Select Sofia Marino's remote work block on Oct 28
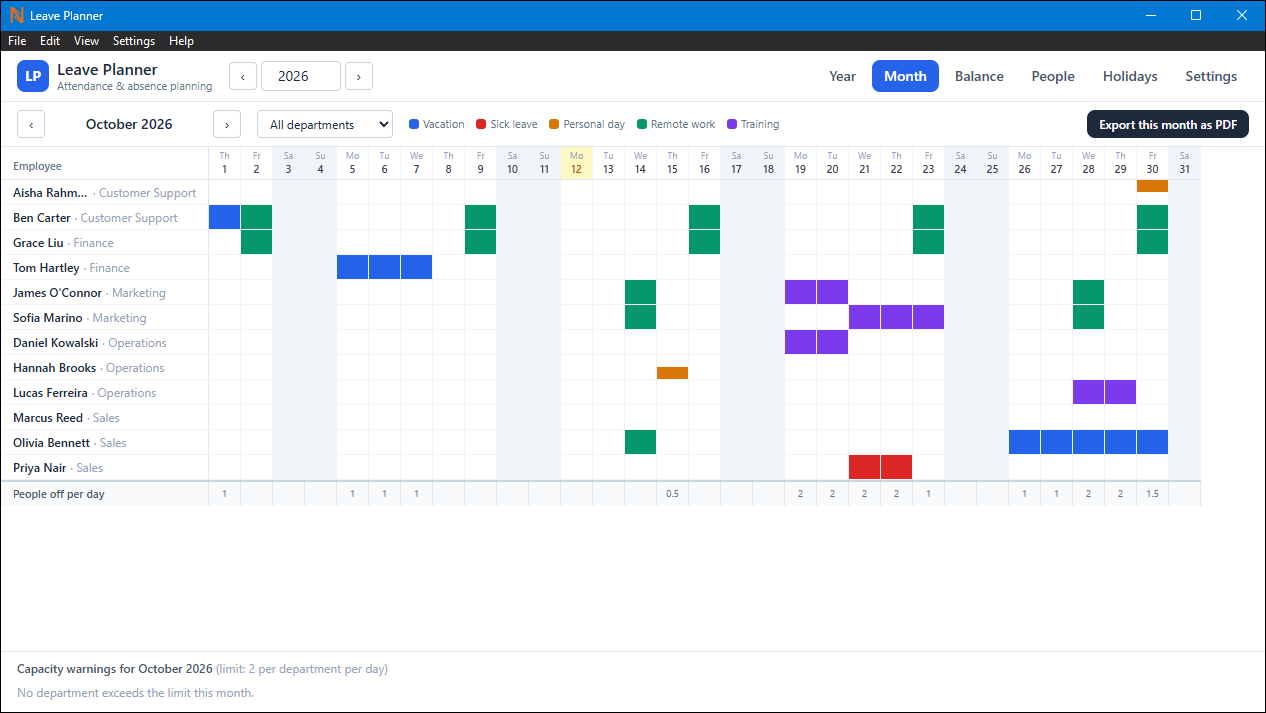Viewport: 1266px width, 713px height. (1089, 317)
